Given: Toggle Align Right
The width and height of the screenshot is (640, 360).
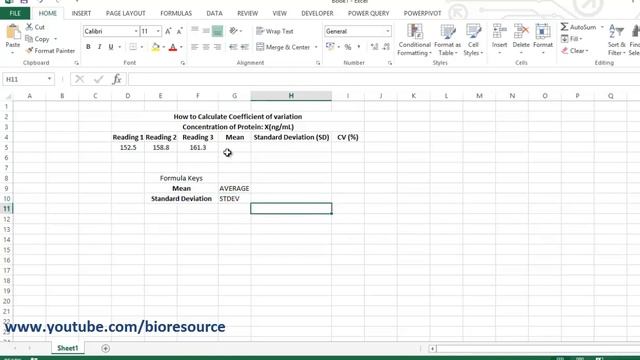Looking at the screenshot, I should pyautogui.click(x=218, y=47).
